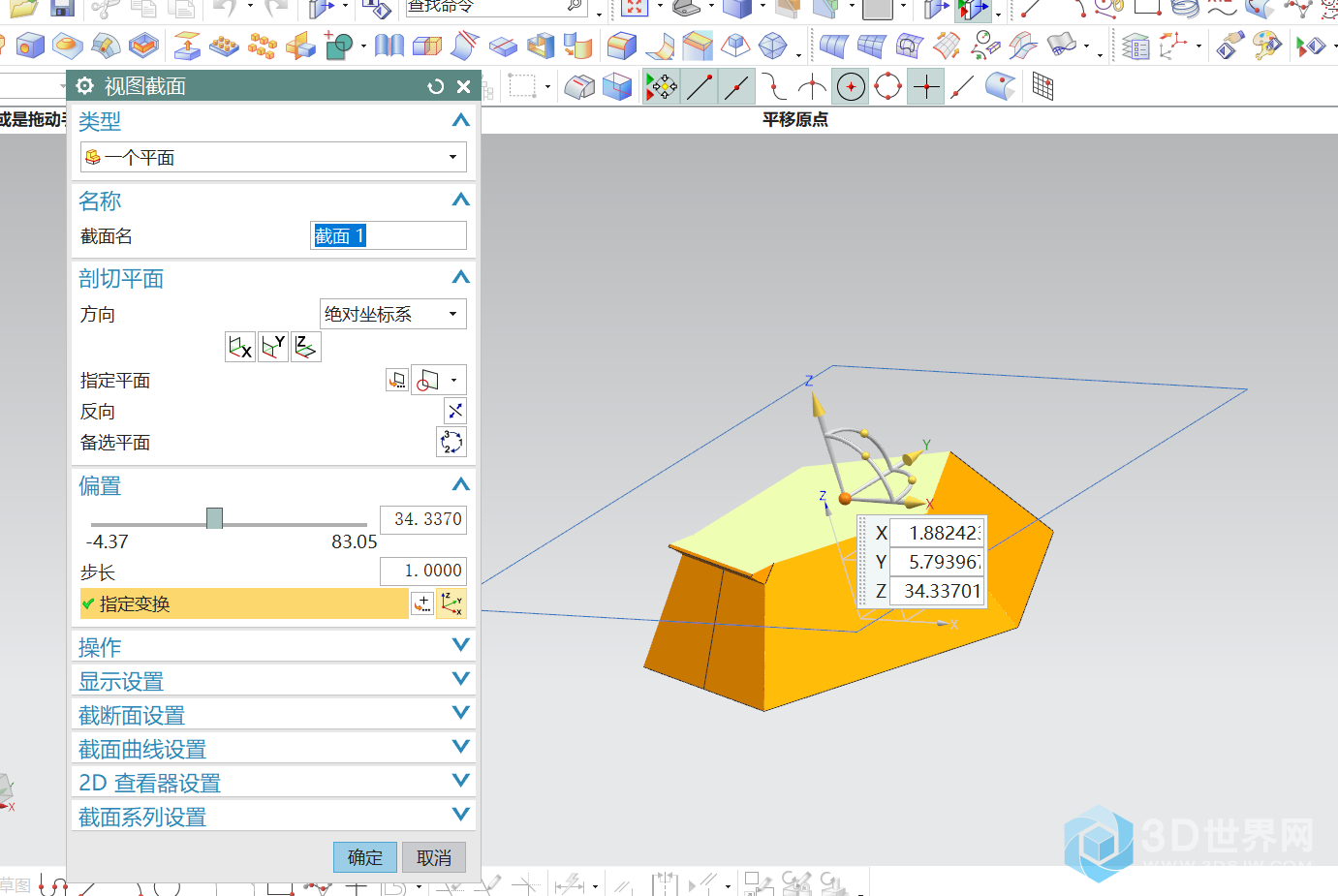
Task: Open the View Section dialog settings gear
Action: click(x=85, y=86)
